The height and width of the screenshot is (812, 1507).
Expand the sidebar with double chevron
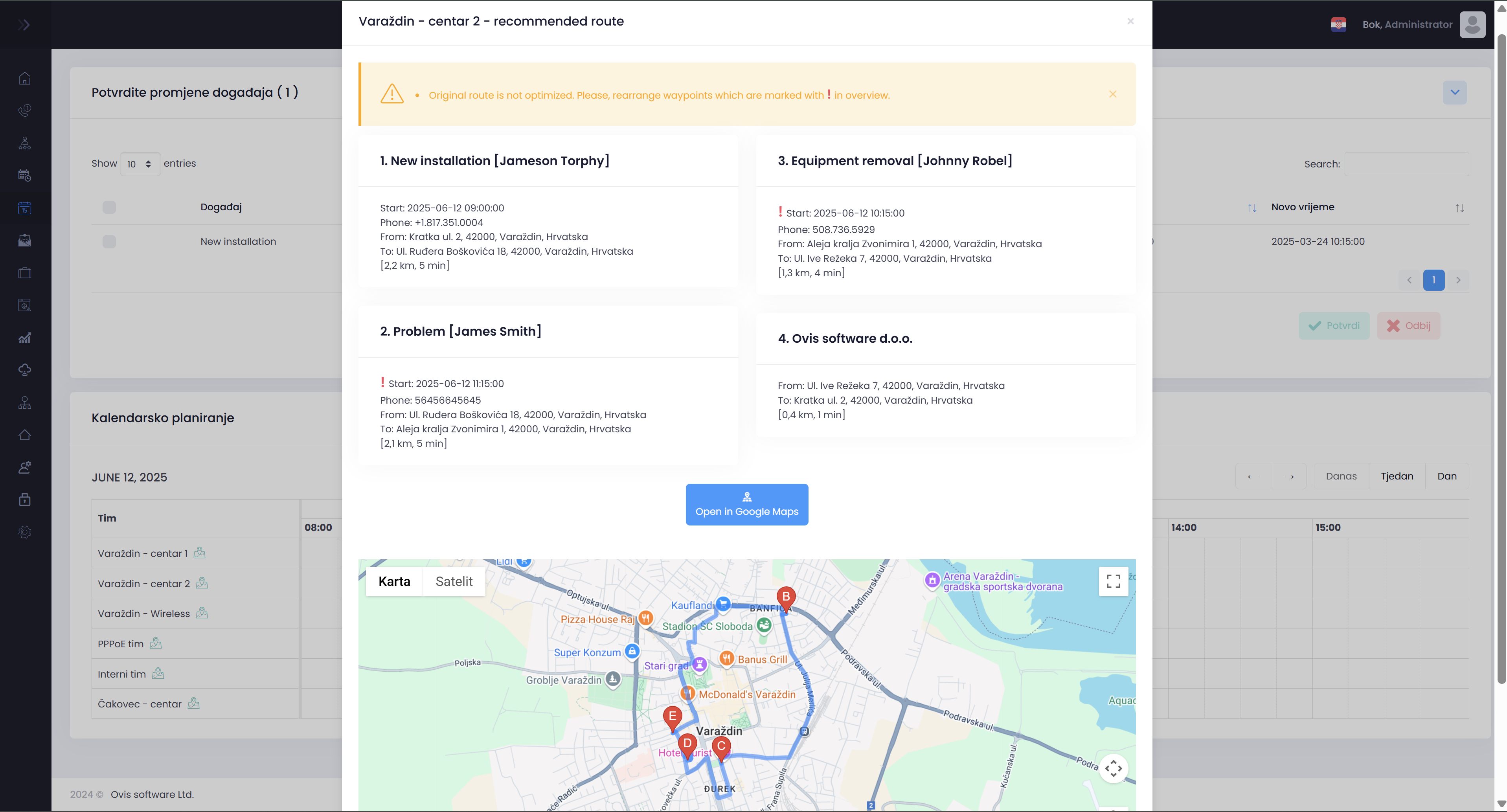click(24, 25)
